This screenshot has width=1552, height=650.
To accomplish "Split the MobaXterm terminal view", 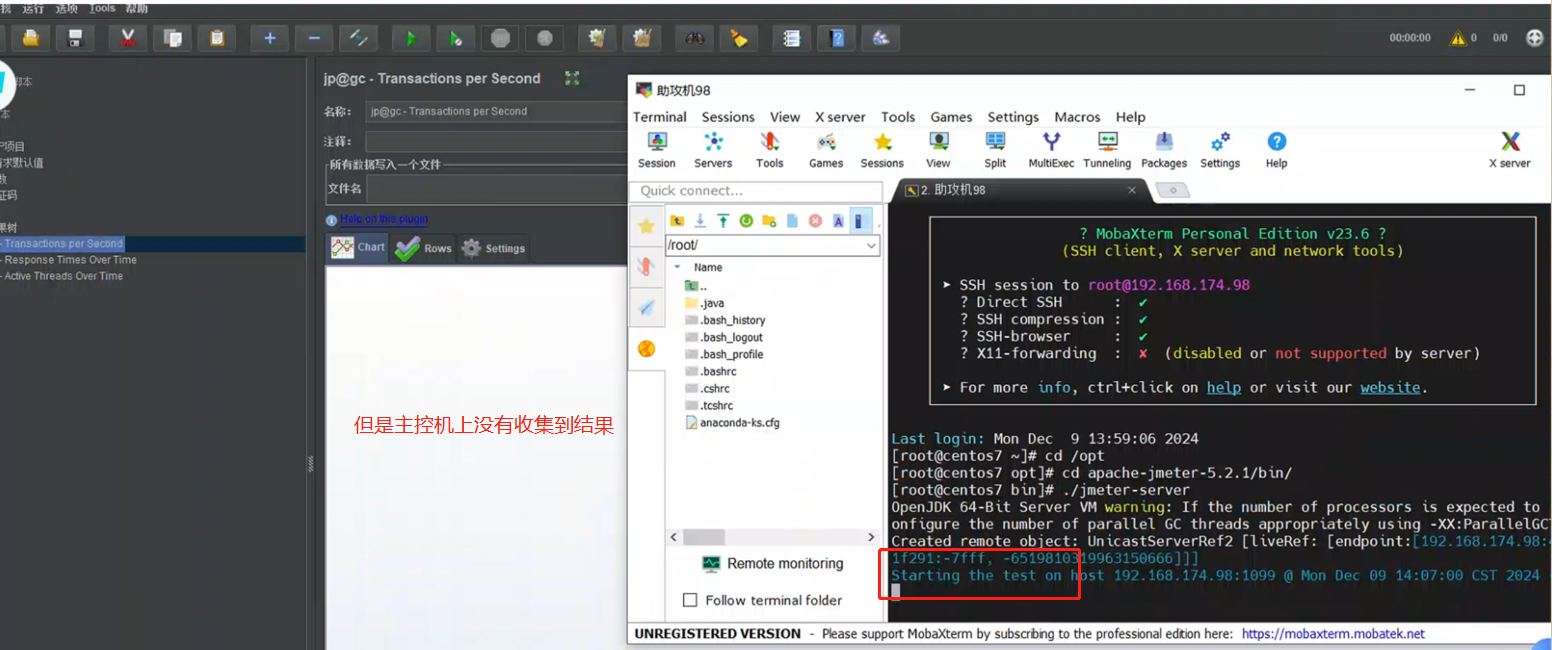I will [x=996, y=150].
